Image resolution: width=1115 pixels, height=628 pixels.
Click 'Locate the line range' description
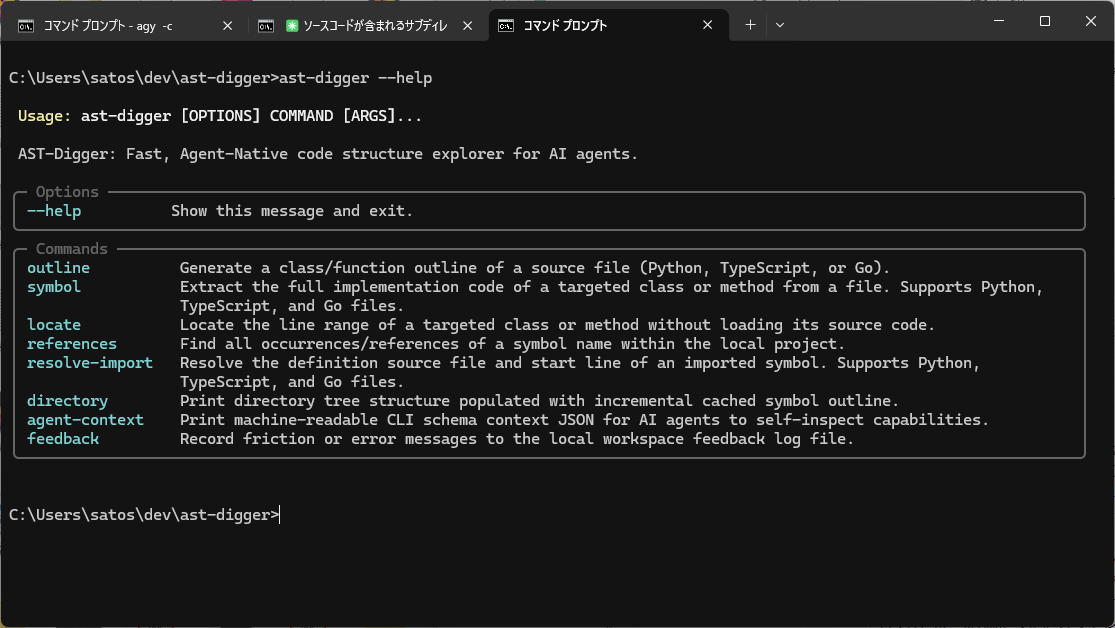(x=557, y=325)
